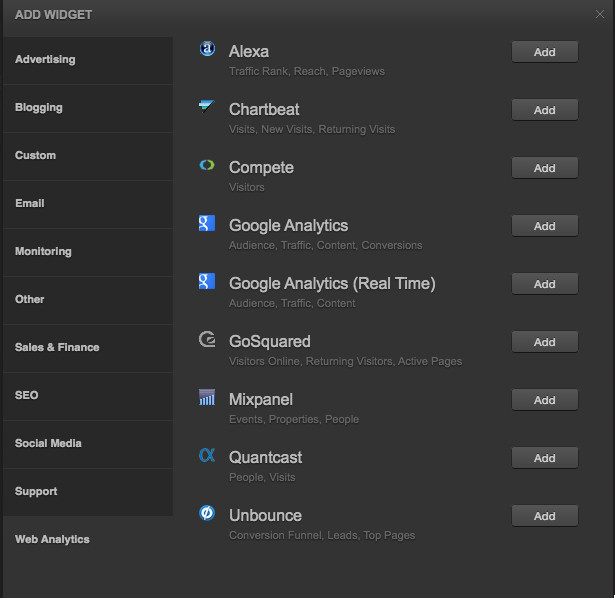Image resolution: width=615 pixels, height=598 pixels.
Task: Click the Quantcast logo icon
Action: point(207,455)
